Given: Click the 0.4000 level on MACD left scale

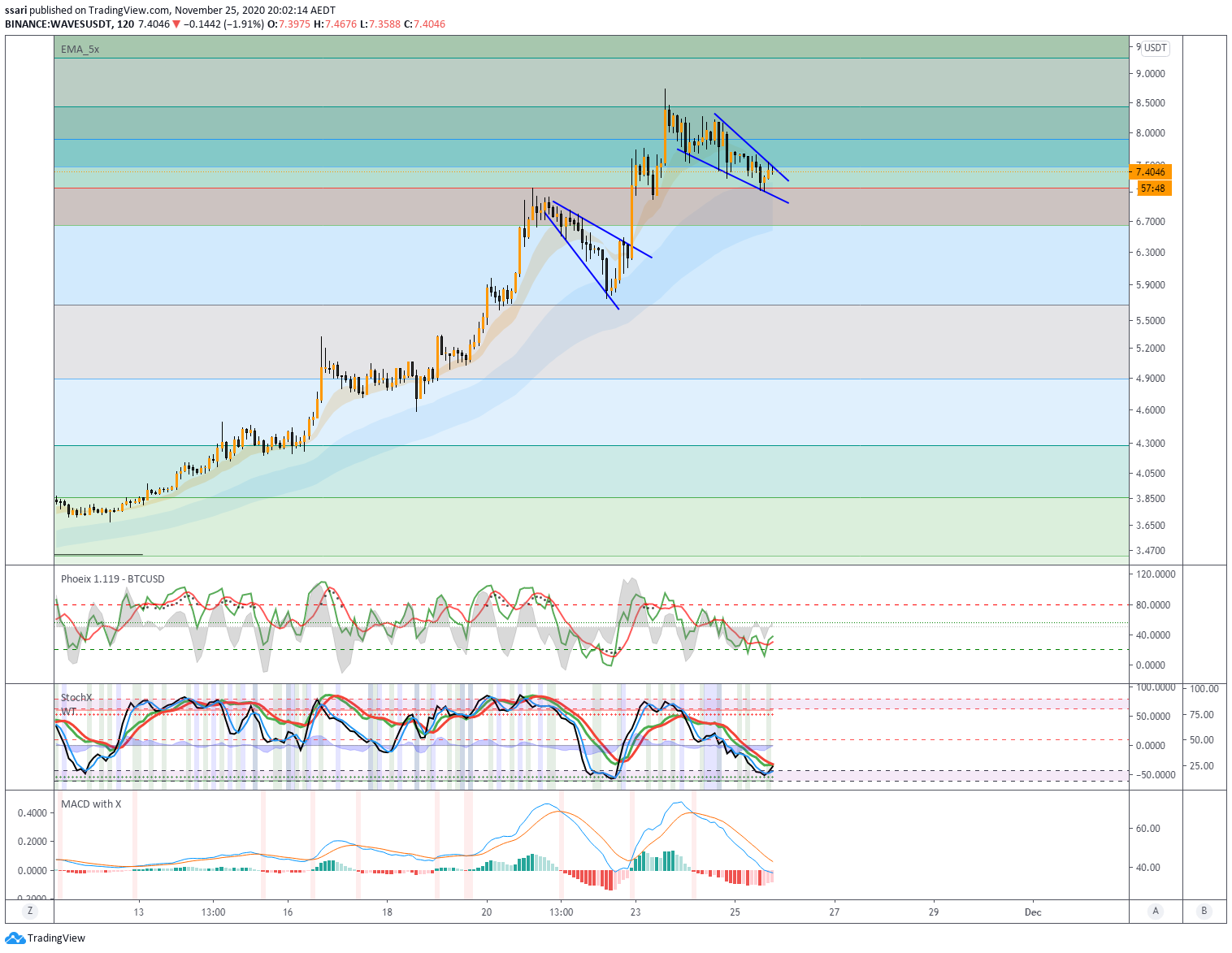Looking at the screenshot, I should [32, 813].
